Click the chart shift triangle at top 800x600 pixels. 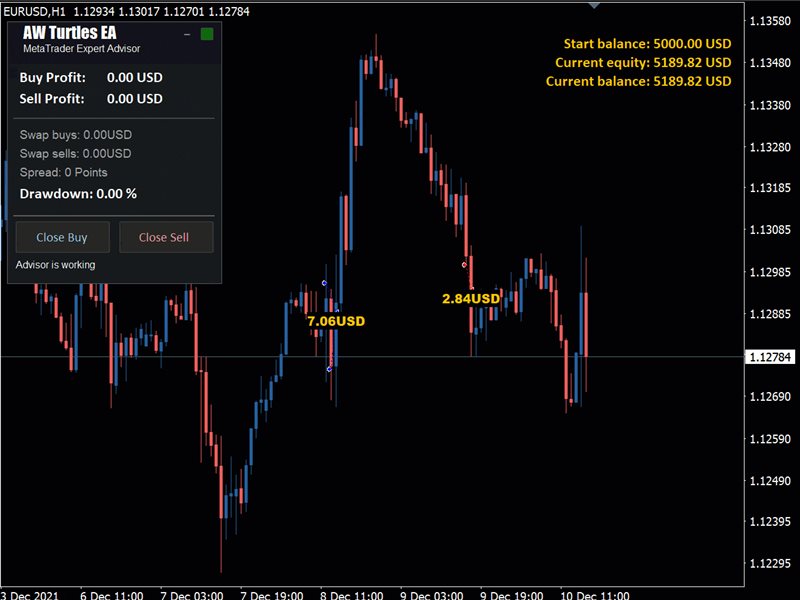(x=595, y=5)
